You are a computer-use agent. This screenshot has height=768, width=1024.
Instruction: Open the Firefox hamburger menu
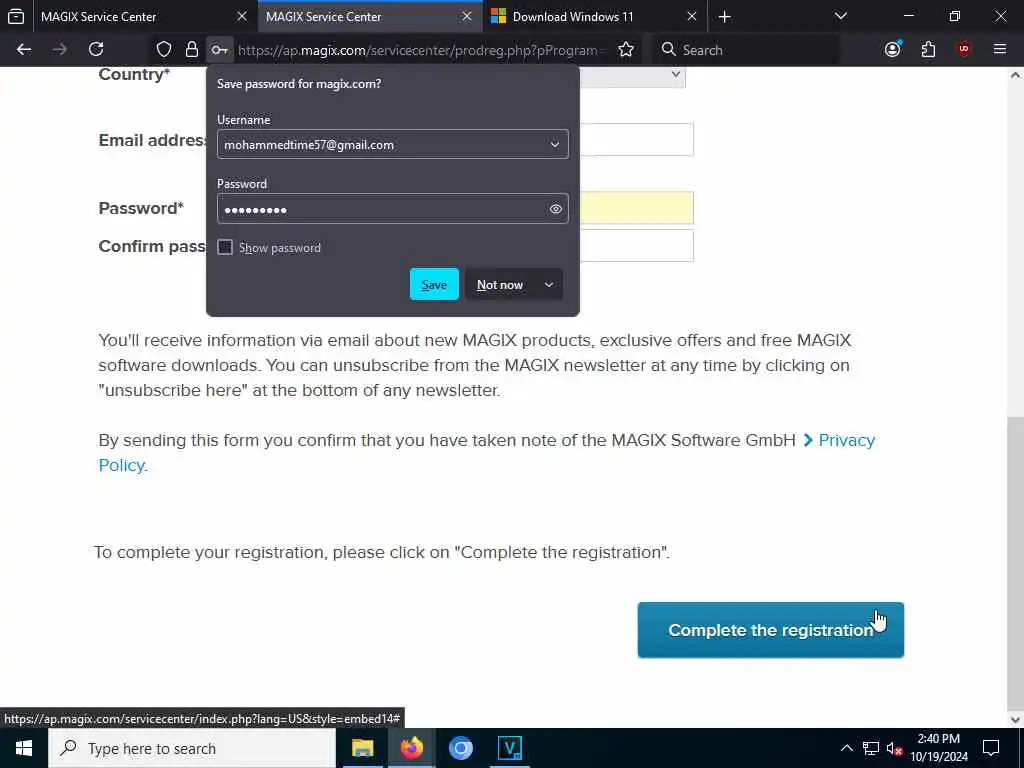pyautogui.click(x=1000, y=50)
